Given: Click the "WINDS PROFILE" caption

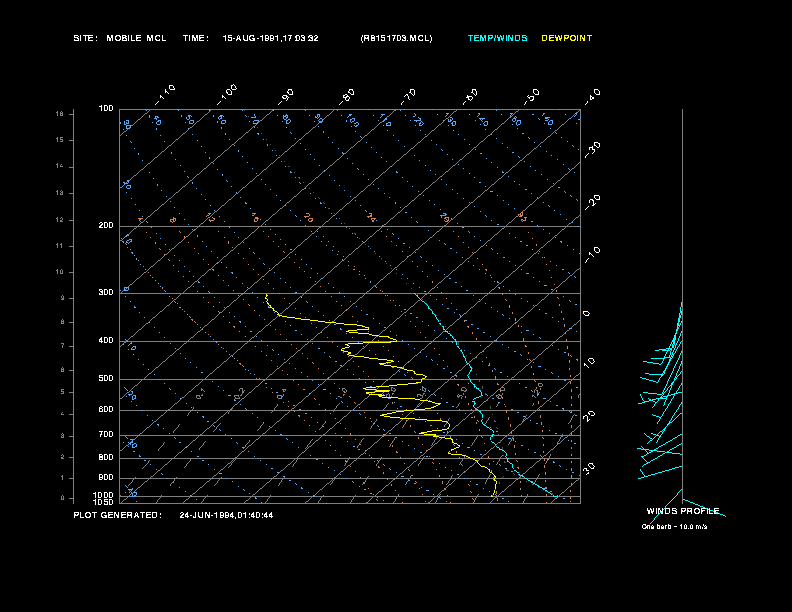Looking at the screenshot, I should coord(683,511).
